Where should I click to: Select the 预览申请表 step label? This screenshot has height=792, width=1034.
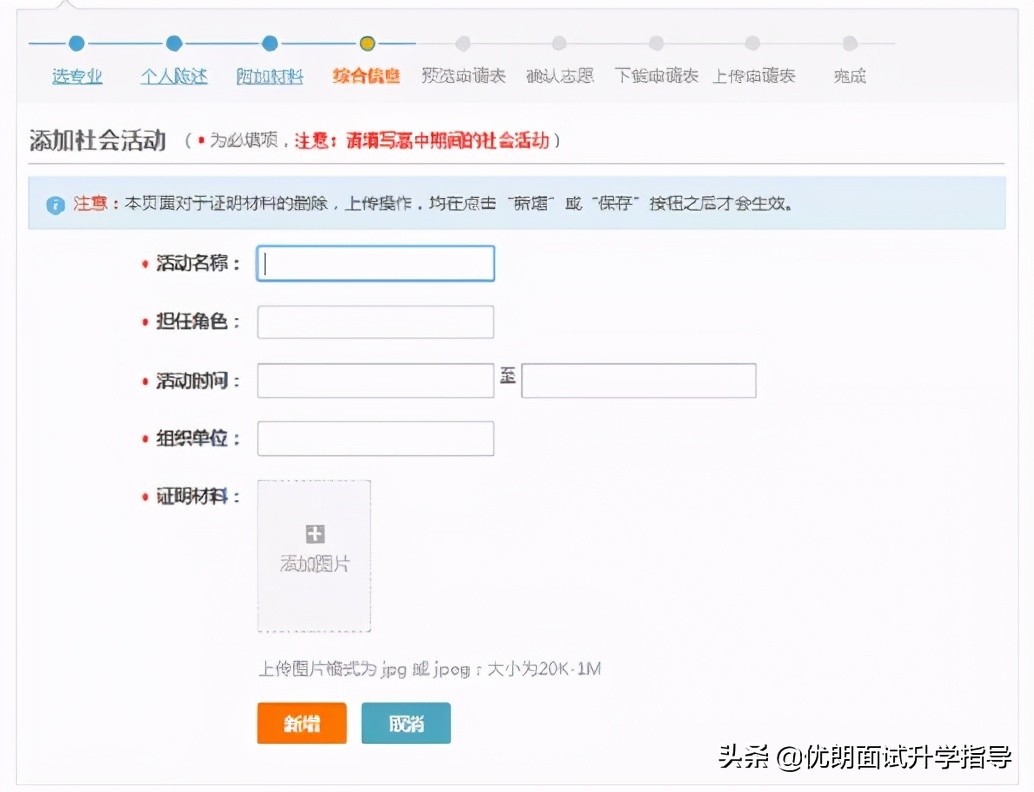pos(464,76)
